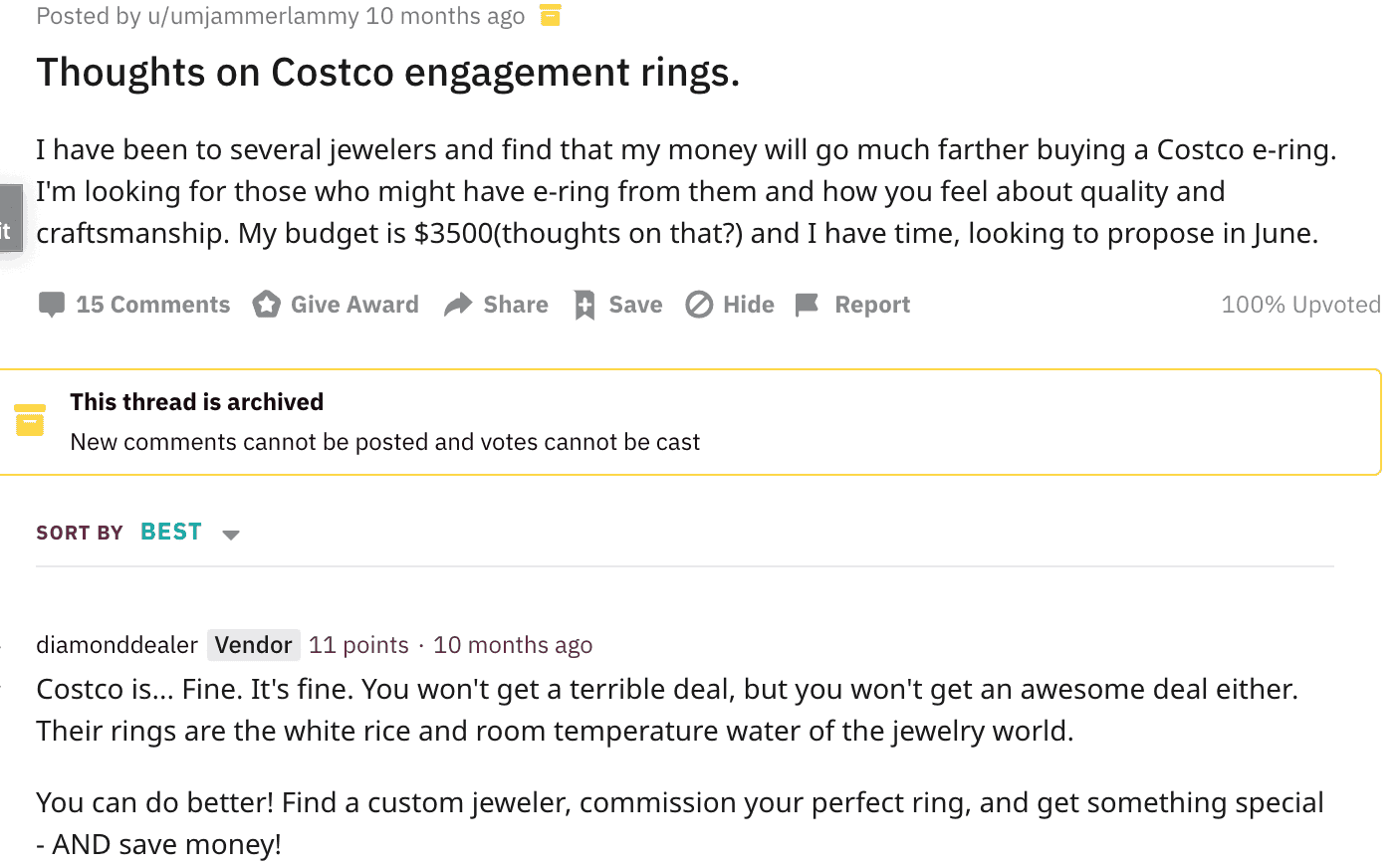Click the archive box icon in the archived banner

coord(30,420)
